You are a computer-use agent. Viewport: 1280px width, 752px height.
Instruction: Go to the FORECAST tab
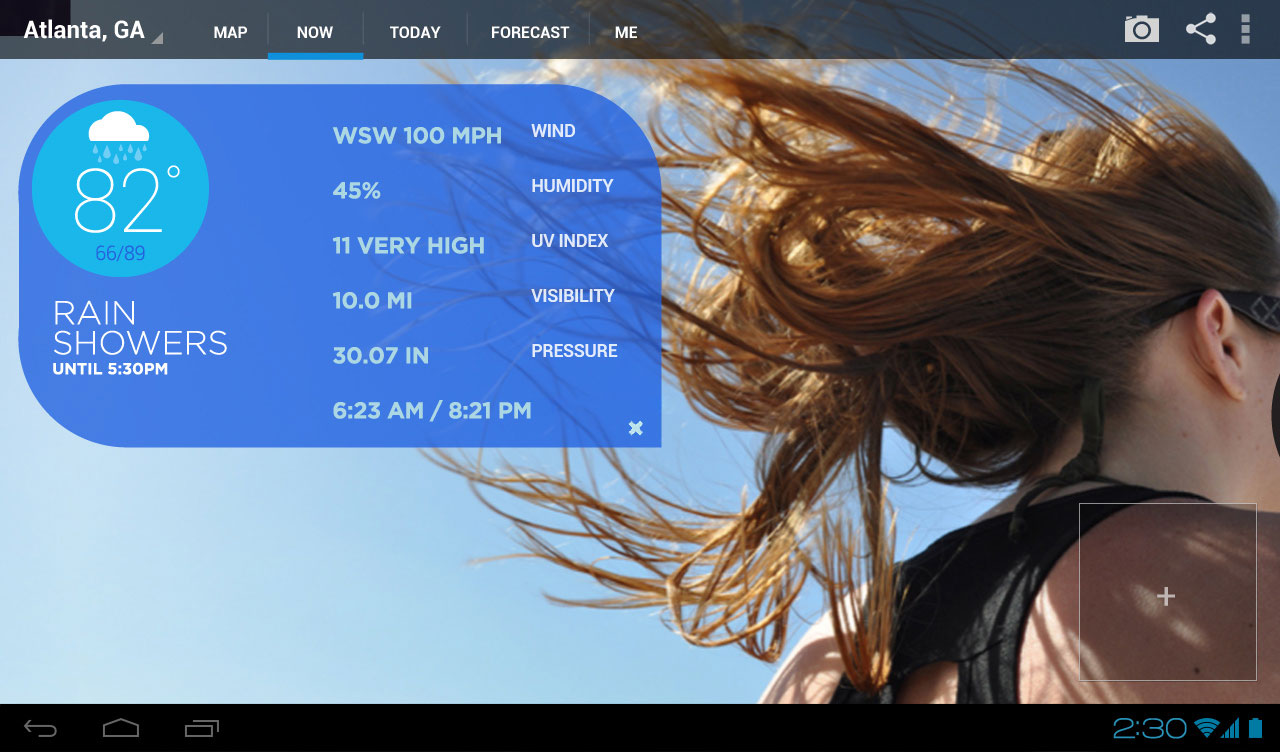529,32
